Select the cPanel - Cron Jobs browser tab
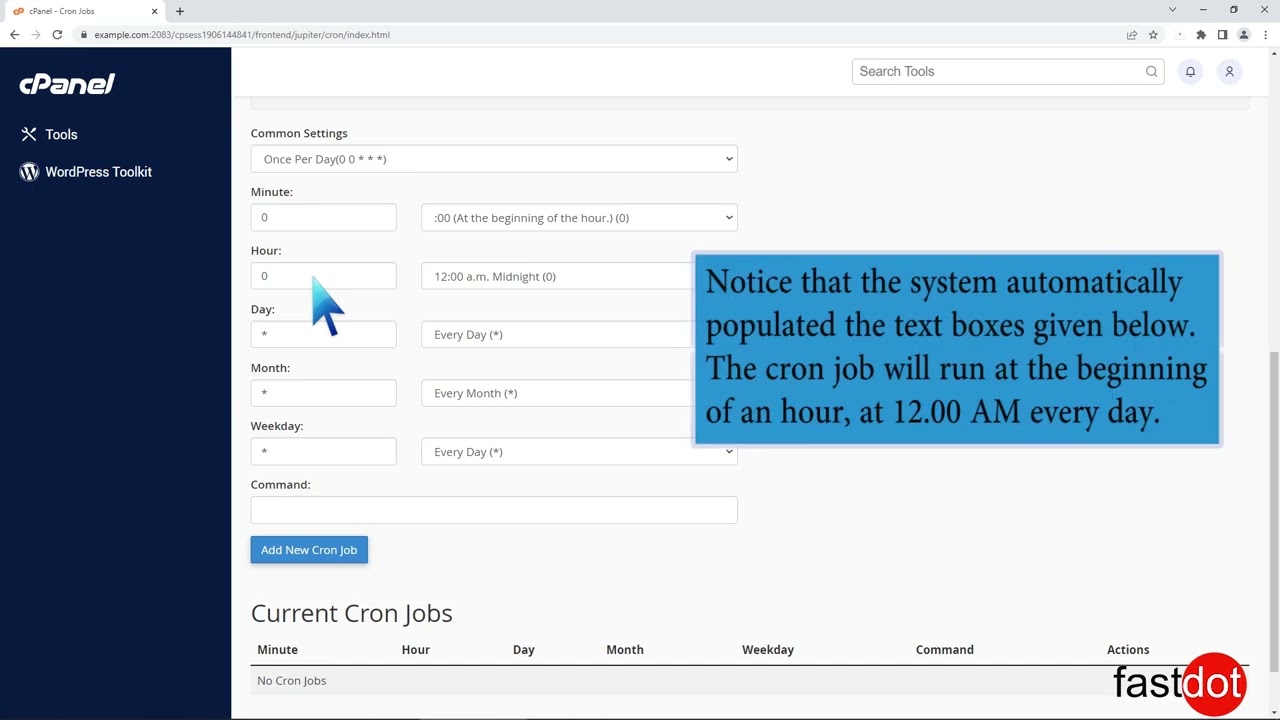The height and width of the screenshot is (720, 1280). coord(80,11)
